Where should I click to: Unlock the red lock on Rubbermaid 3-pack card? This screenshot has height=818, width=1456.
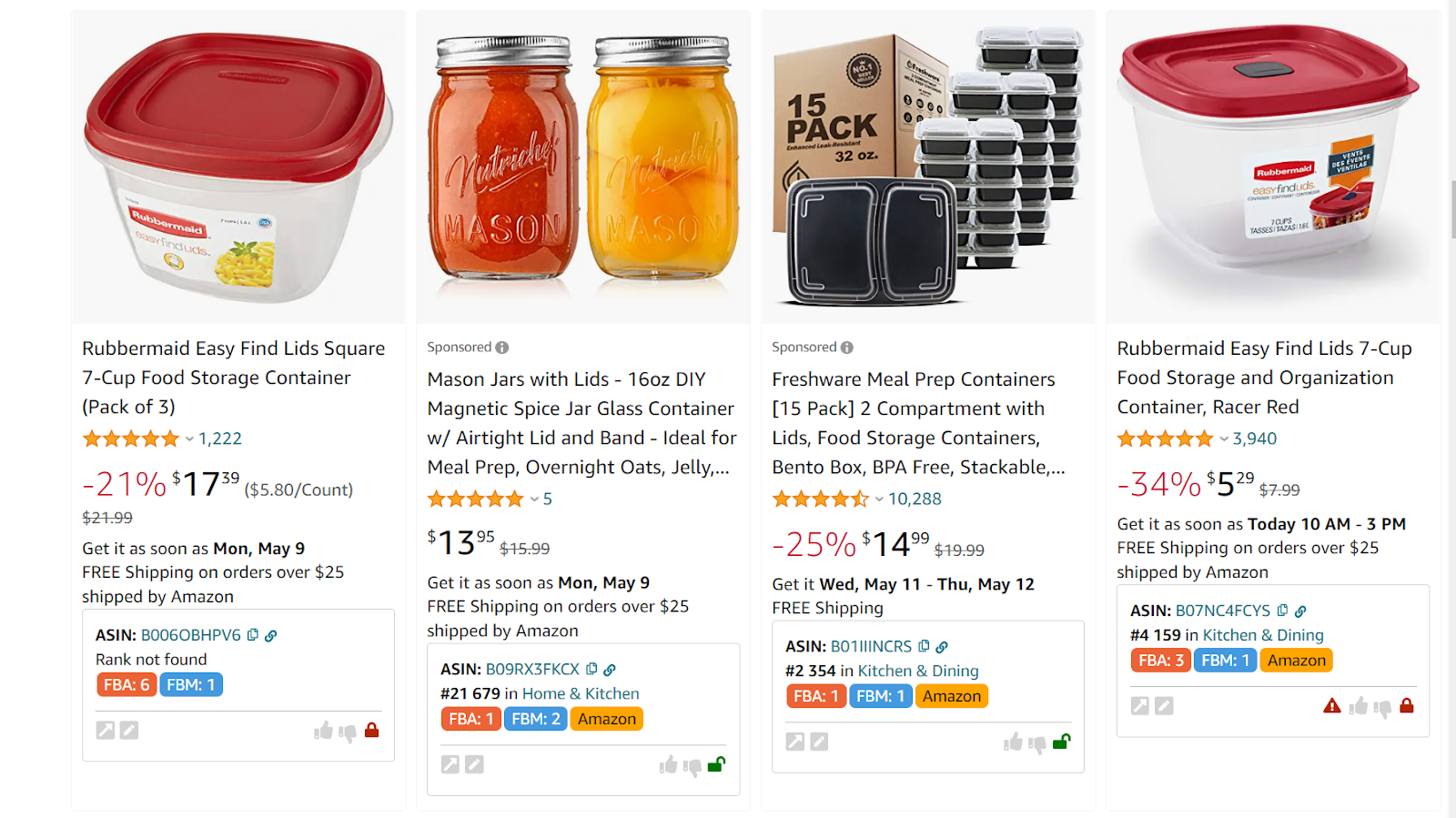371,731
